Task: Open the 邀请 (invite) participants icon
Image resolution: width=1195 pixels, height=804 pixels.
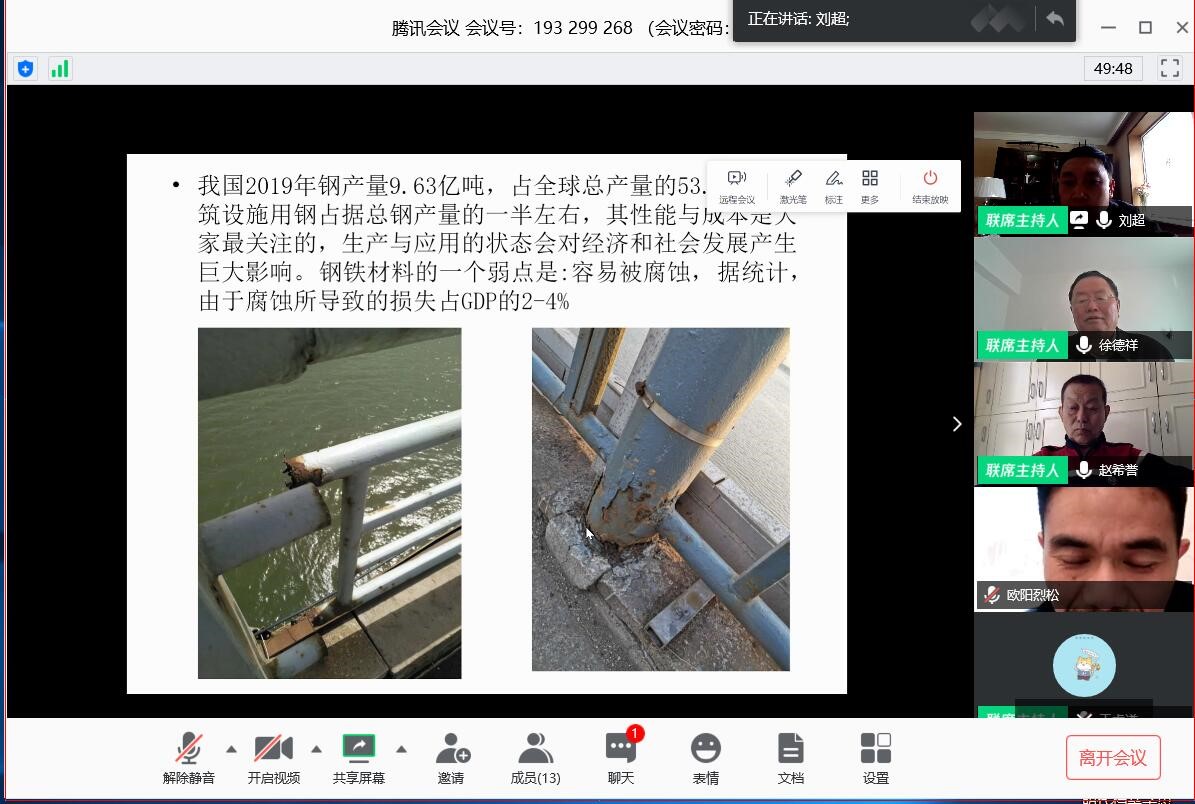Action: pyautogui.click(x=451, y=758)
